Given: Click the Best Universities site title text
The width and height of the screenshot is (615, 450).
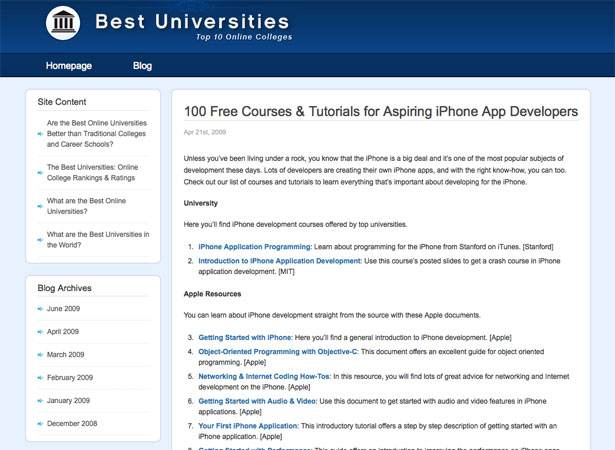Looking at the screenshot, I should 192,21.
